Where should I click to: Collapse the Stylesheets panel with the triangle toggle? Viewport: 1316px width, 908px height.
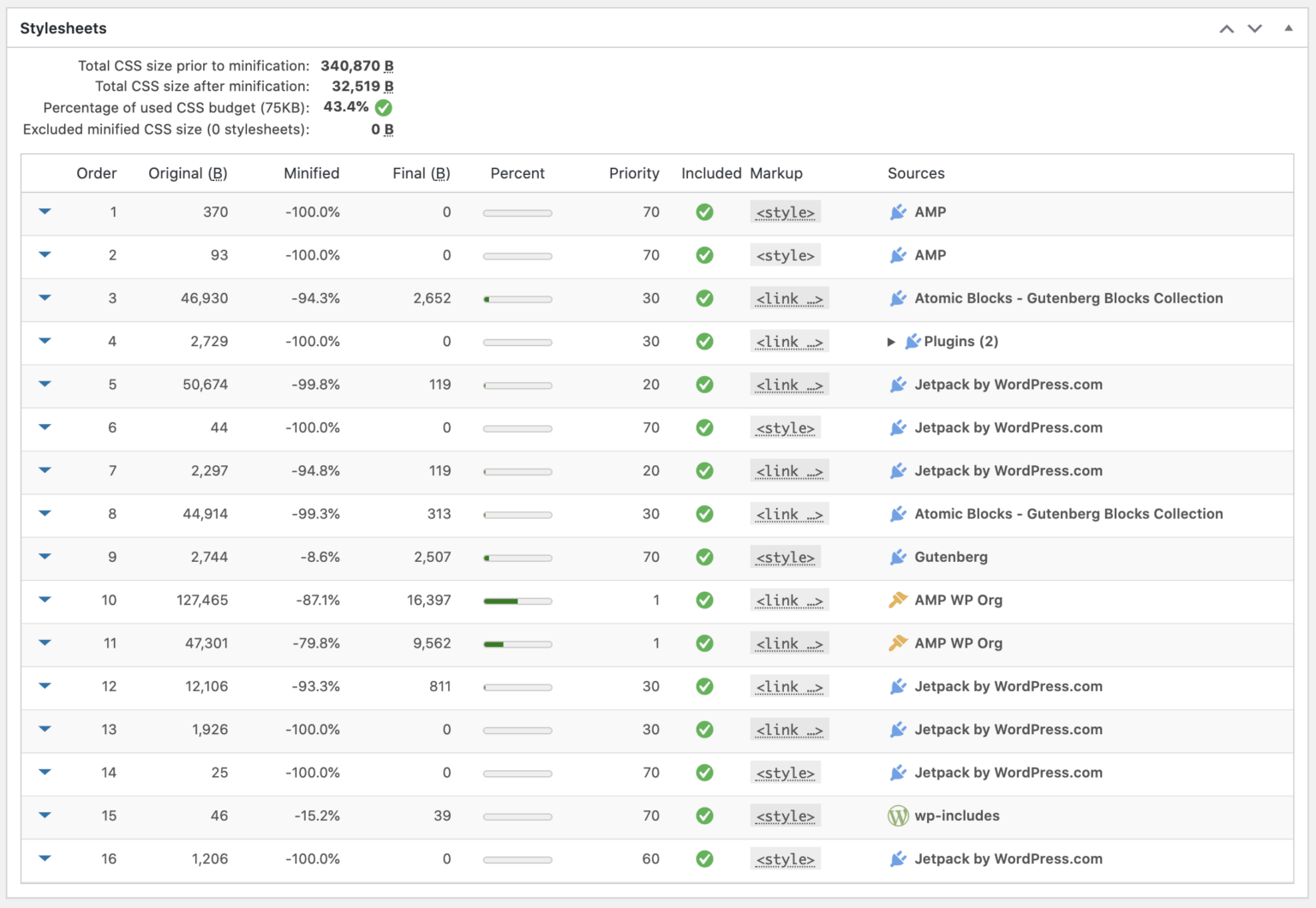[1288, 28]
